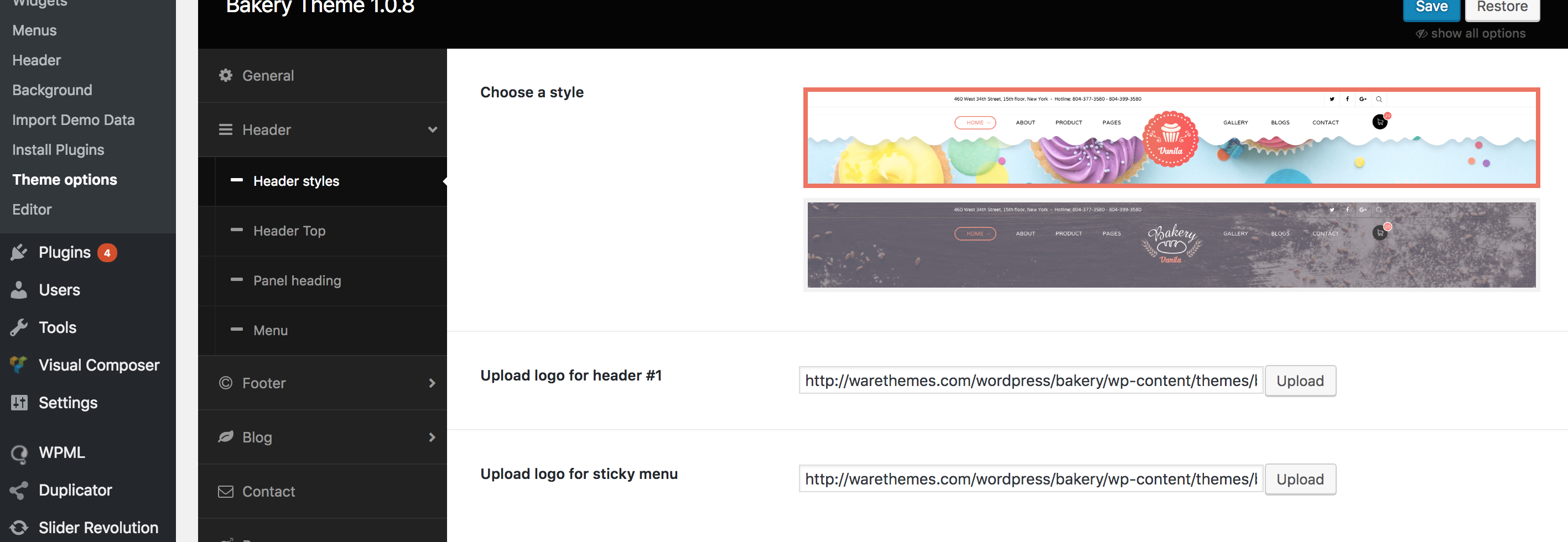Viewport: 1568px width, 542px height.
Task: Expand the Blog section arrow
Action: pos(432,437)
